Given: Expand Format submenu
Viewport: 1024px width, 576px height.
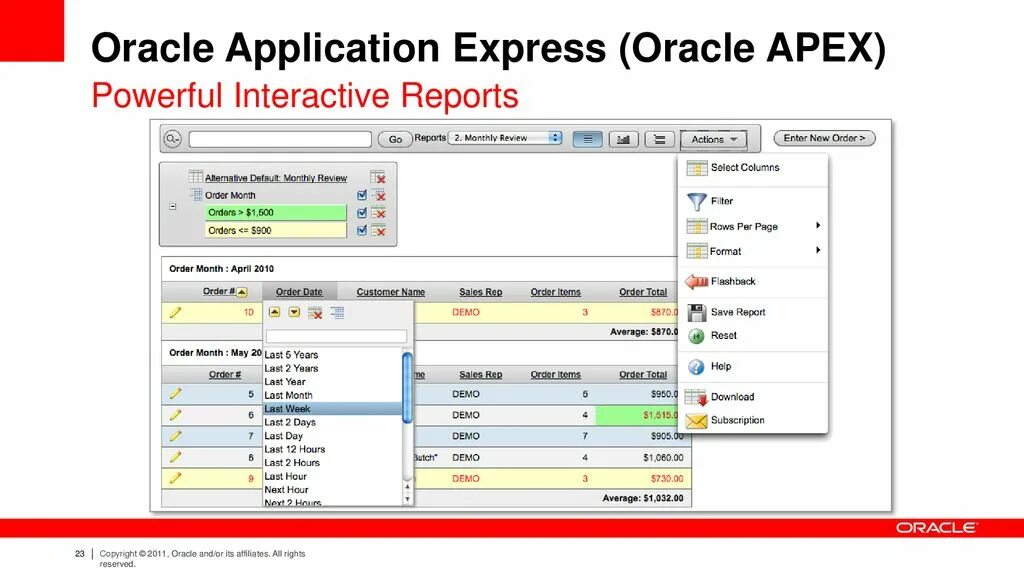Looking at the screenshot, I should [x=752, y=251].
